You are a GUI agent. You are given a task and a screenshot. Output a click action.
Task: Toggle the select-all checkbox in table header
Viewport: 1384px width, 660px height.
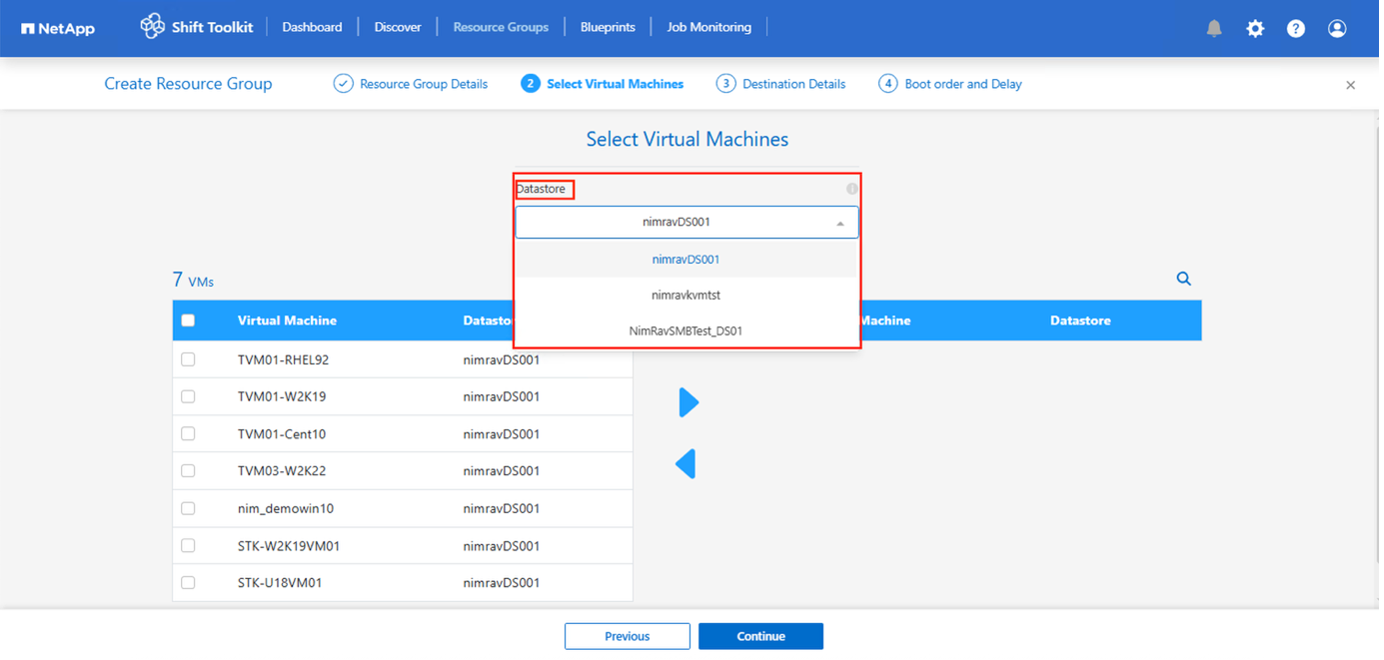188,321
